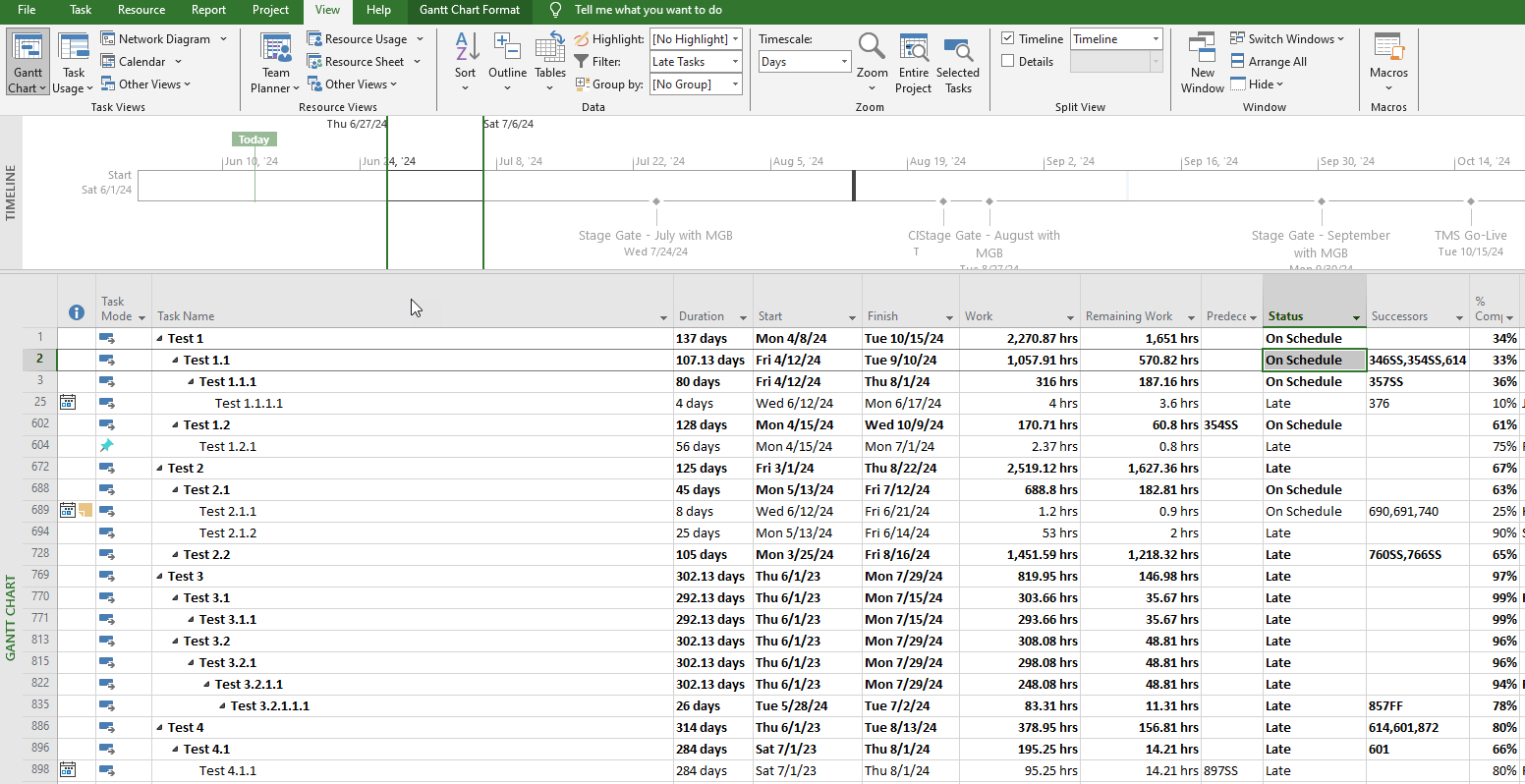Zoom to Entire Project
Viewport: 1525px width, 784px height.
pyautogui.click(x=914, y=61)
